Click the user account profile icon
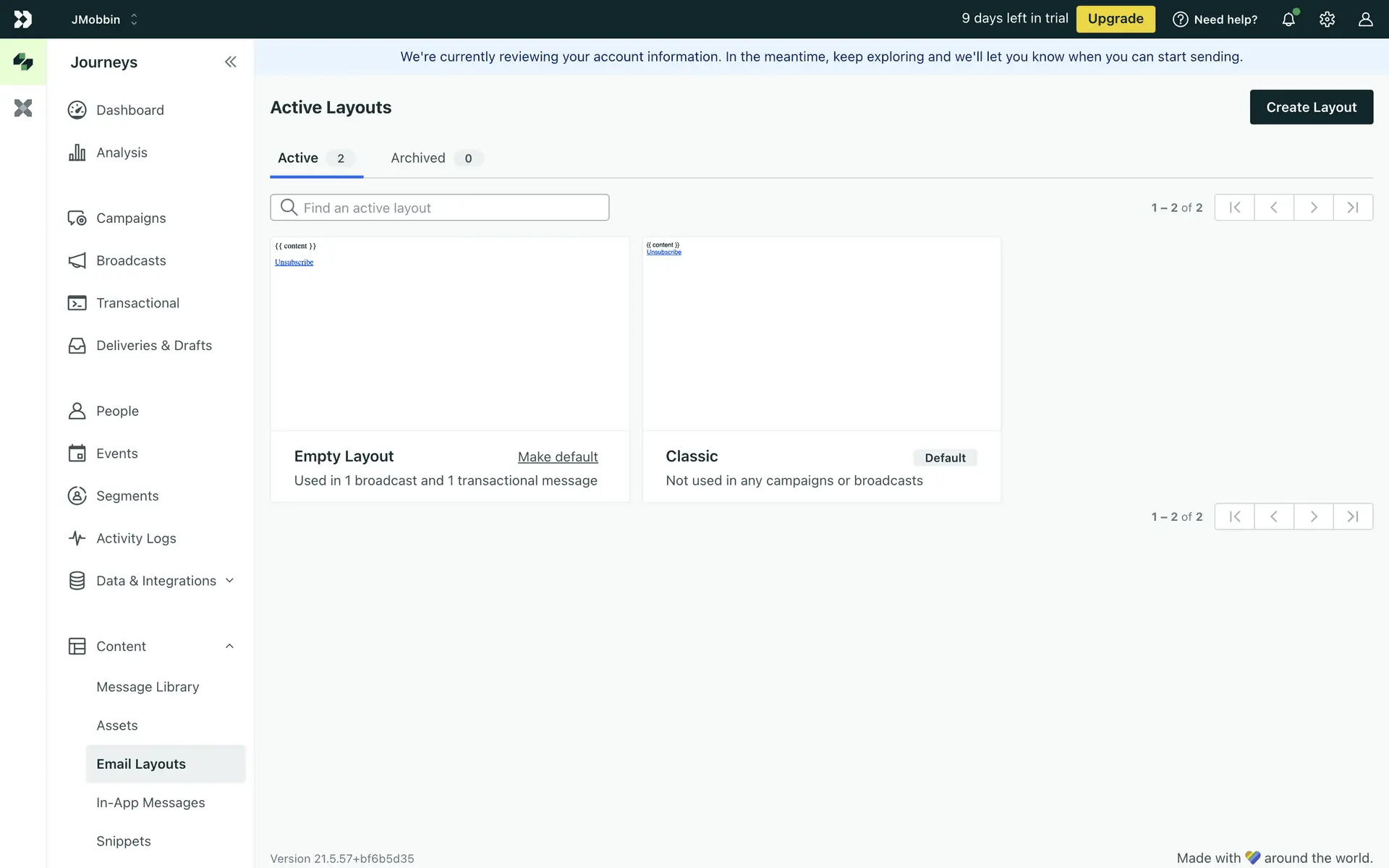The width and height of the screenshot is (1389, 868). click(x=1365, y=20)
